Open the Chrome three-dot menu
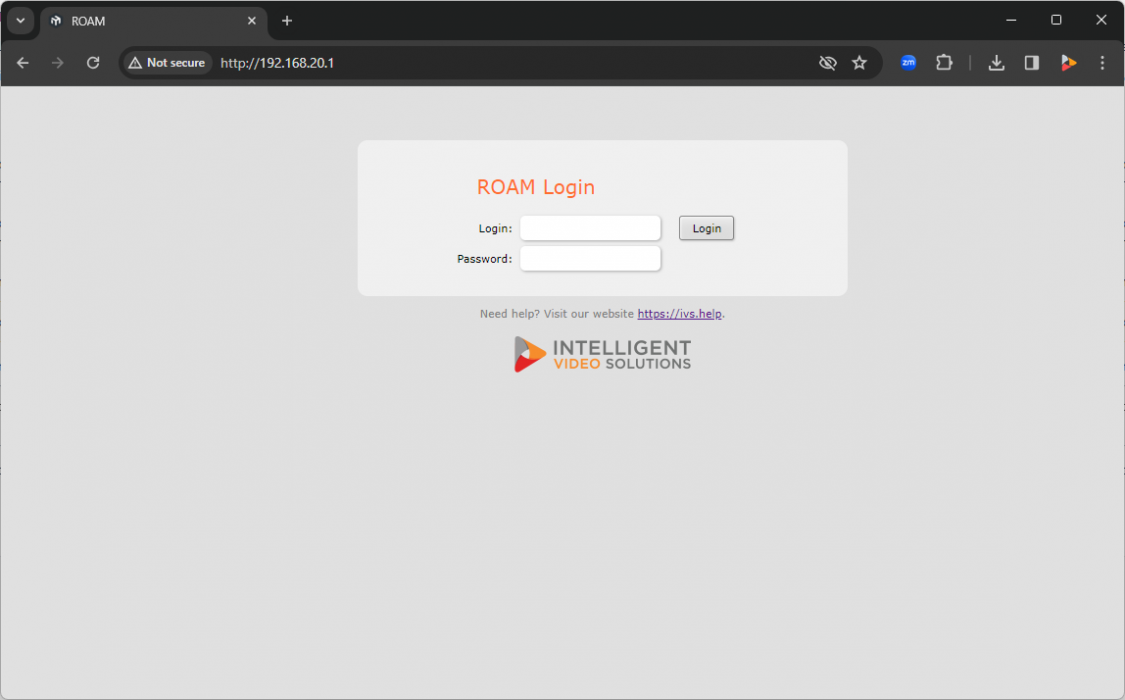Viewport: 1125px width, 700px height. coord(1102,63)
